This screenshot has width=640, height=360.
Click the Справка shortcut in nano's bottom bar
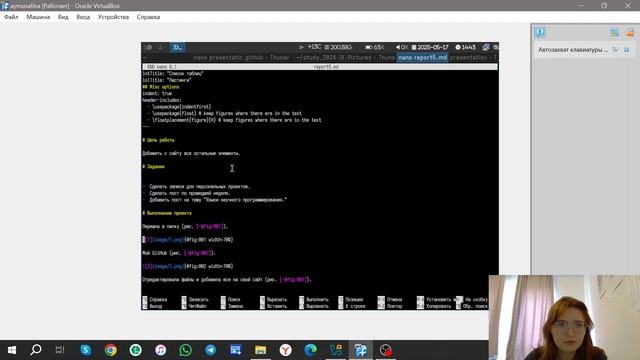(x=154, y=300)
